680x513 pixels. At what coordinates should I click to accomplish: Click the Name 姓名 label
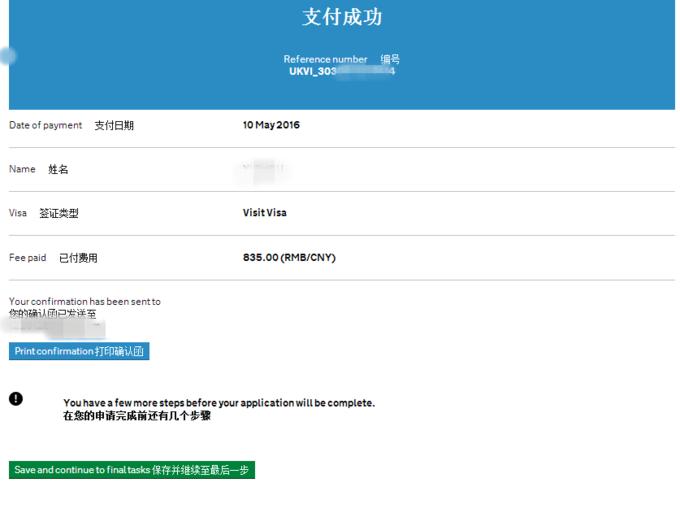tap(39, 169)
